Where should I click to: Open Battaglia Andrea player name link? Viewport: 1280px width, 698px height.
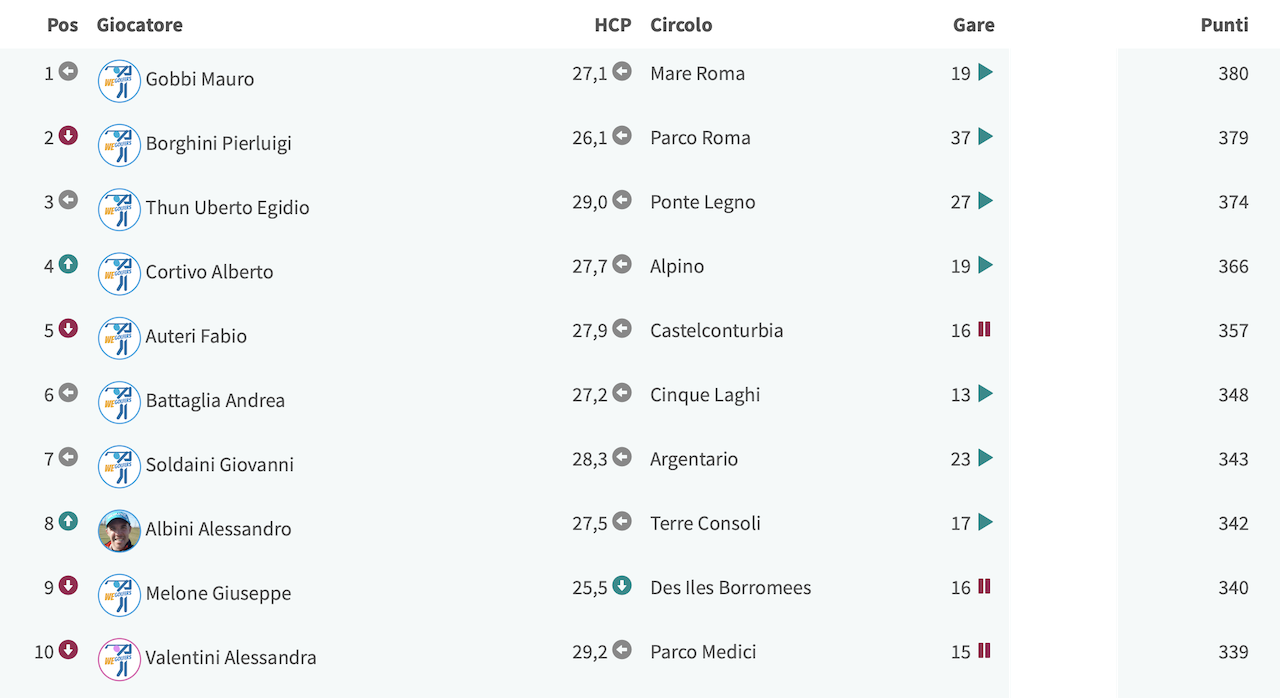click(215, 401)
